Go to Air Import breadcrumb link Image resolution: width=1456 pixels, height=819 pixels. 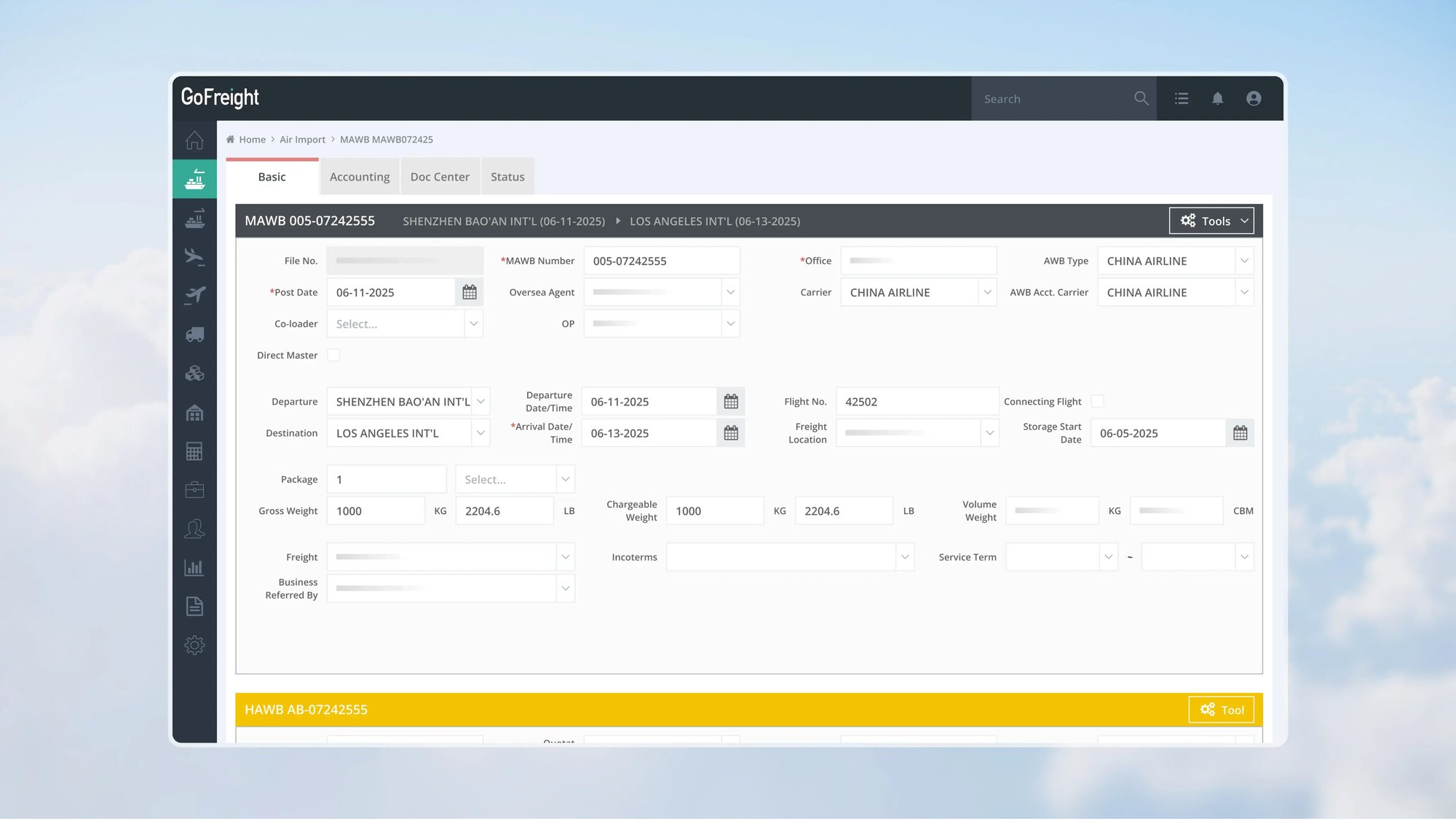(302, 140)
